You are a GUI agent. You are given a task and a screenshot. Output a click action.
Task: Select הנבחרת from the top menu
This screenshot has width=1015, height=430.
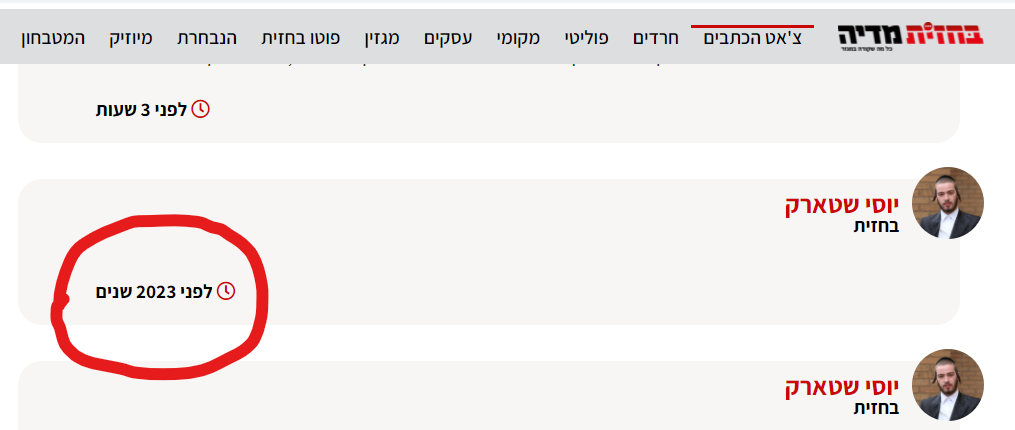(207, 39)
